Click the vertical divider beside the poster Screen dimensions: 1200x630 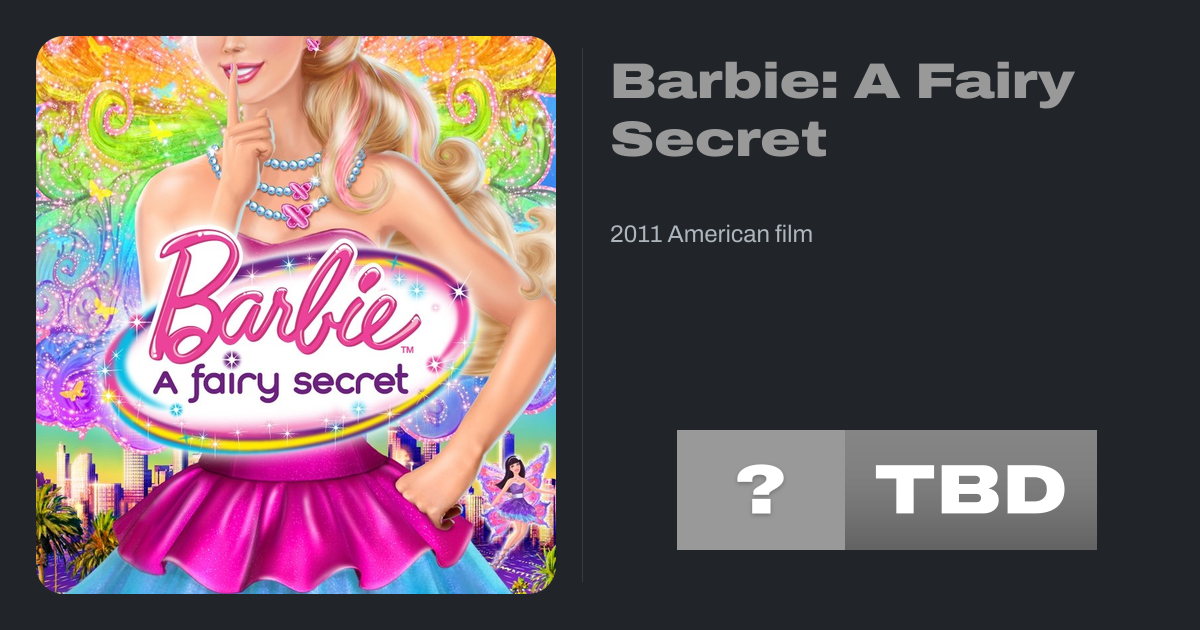coord(583,315)
